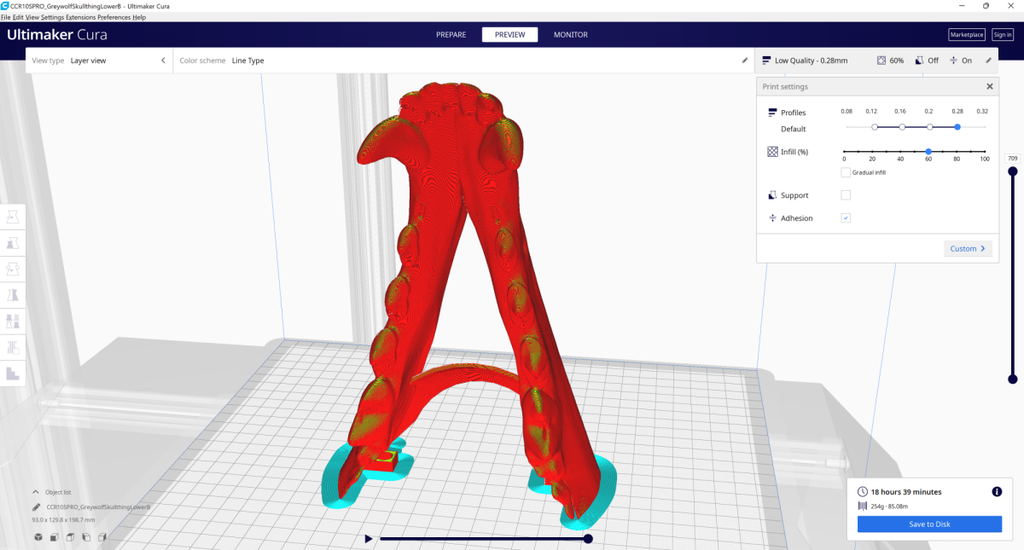The height and width of the screenshot is (550, 1024).
Task: Select the Mirror tool in left toolbar
Action: click(x=12, y=295)
